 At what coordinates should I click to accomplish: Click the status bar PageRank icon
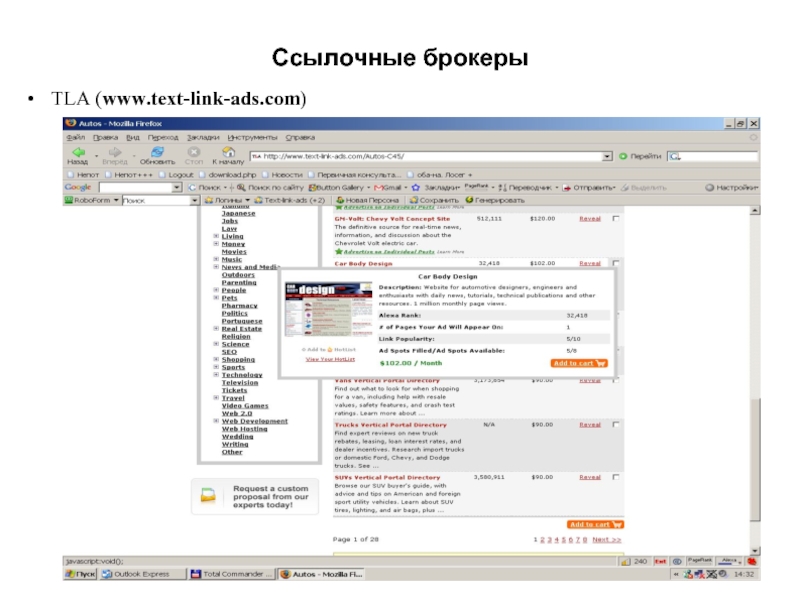coord(699,561)
